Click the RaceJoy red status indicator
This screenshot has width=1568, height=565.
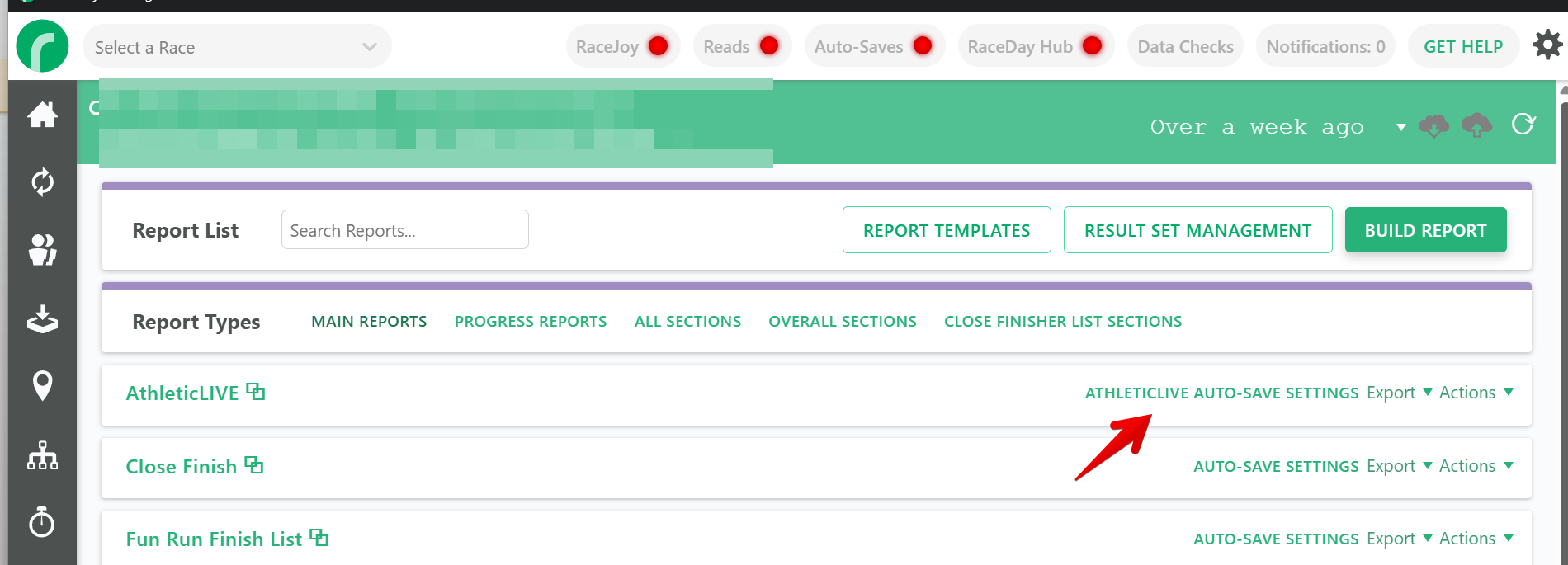coord(658,45)
